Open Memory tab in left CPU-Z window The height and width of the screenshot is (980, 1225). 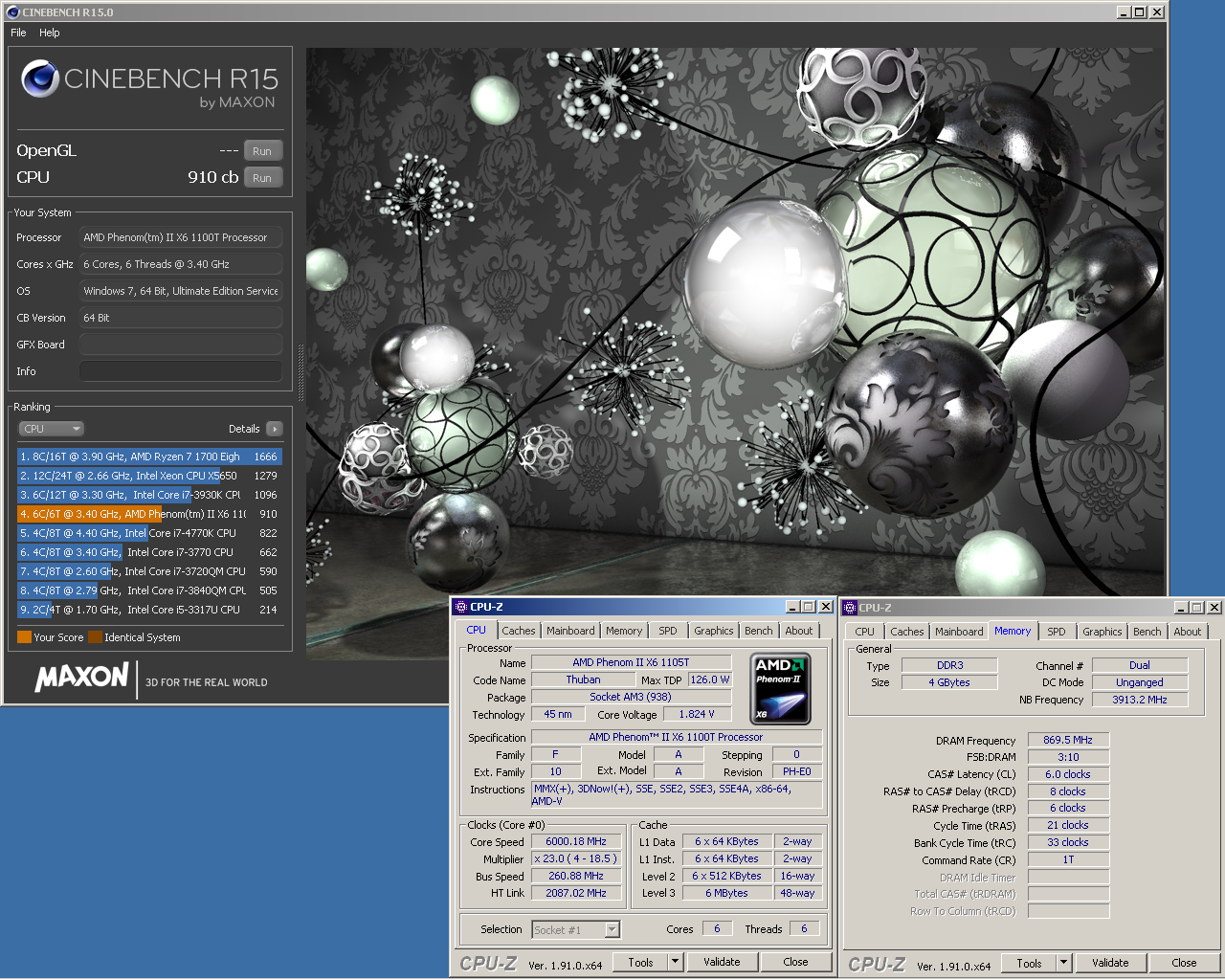tap(624, 631)
